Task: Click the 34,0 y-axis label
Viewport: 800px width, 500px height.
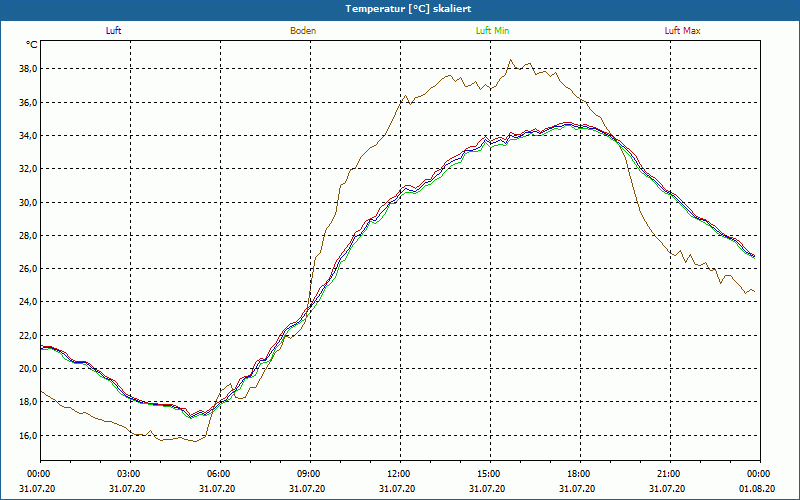Action: click(27, 136)
